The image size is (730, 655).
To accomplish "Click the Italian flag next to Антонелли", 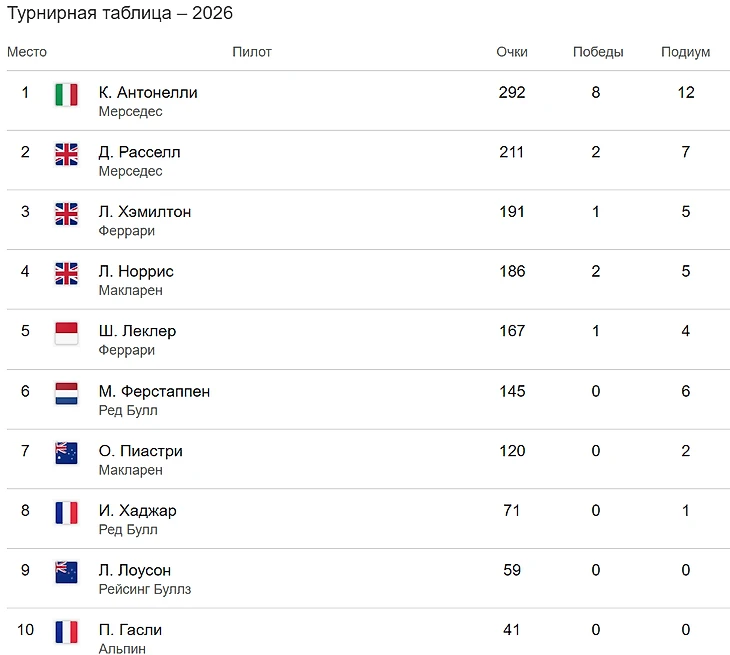I will click(66, 95).
